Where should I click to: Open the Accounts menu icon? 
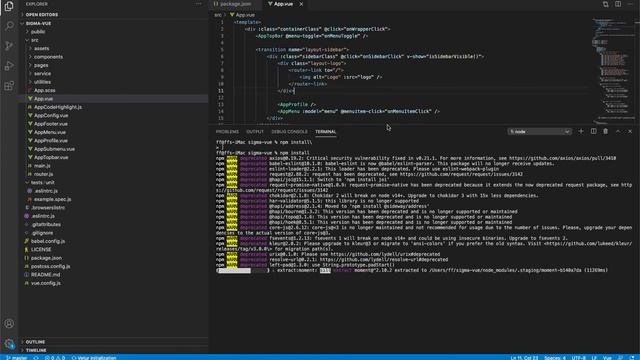pos(9,324)
